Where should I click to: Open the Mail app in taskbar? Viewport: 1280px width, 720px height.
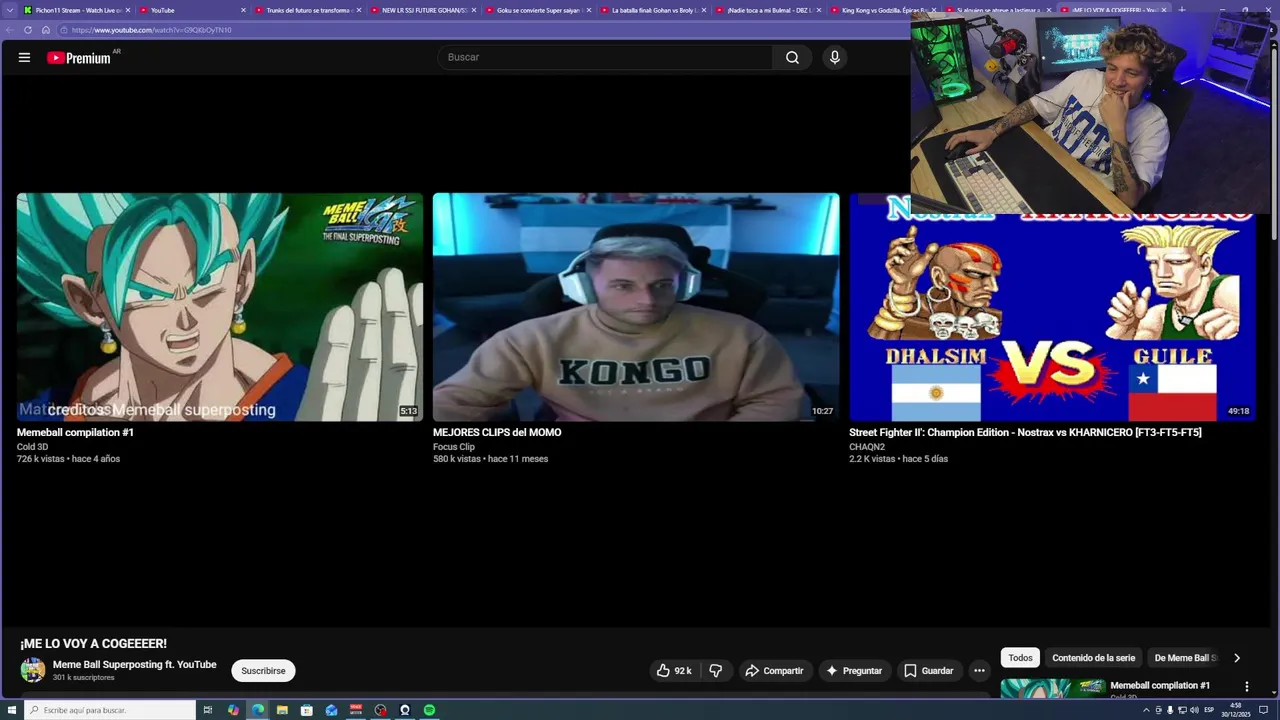coord(331,710)
